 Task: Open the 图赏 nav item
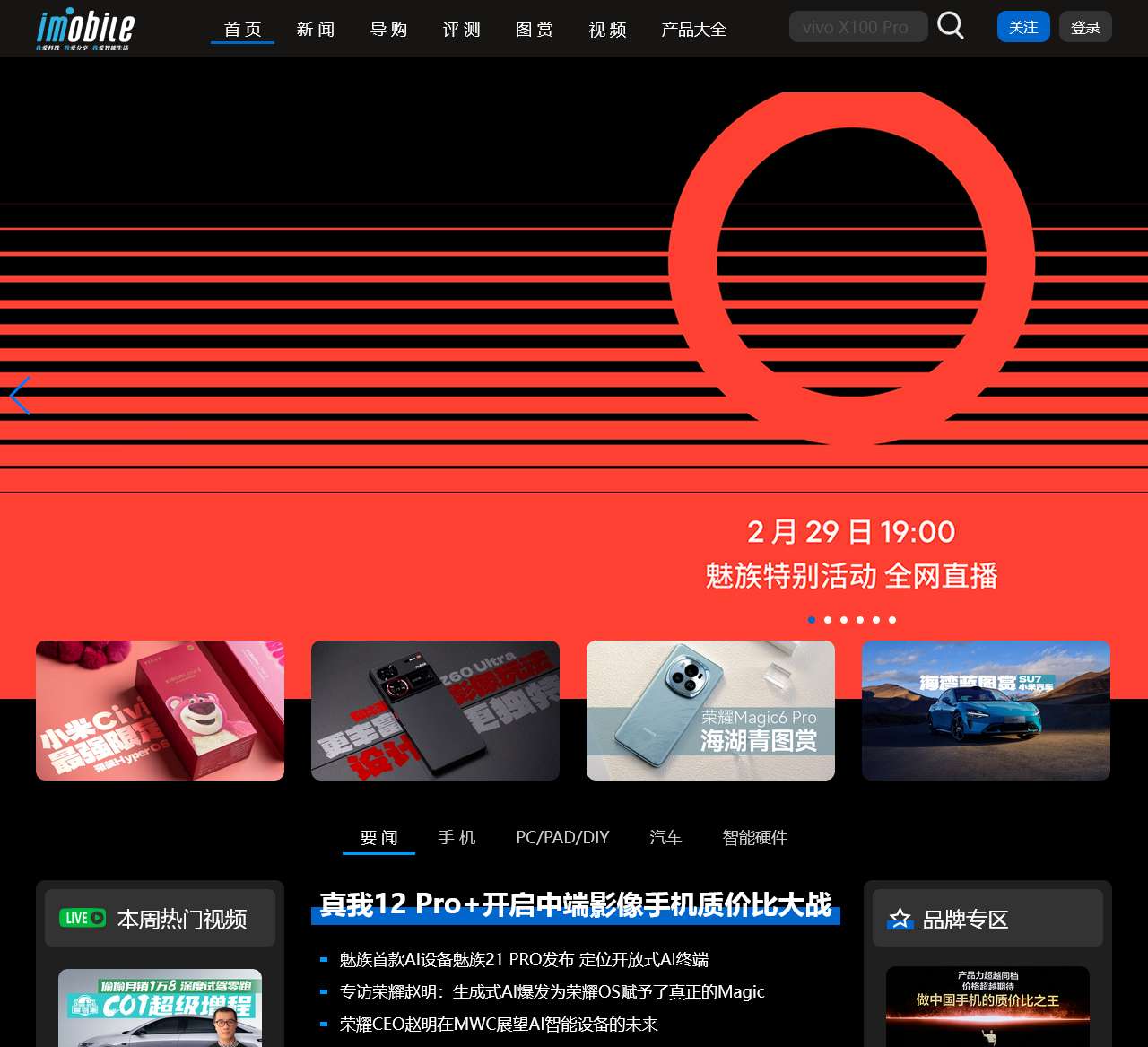click(535, 30)
